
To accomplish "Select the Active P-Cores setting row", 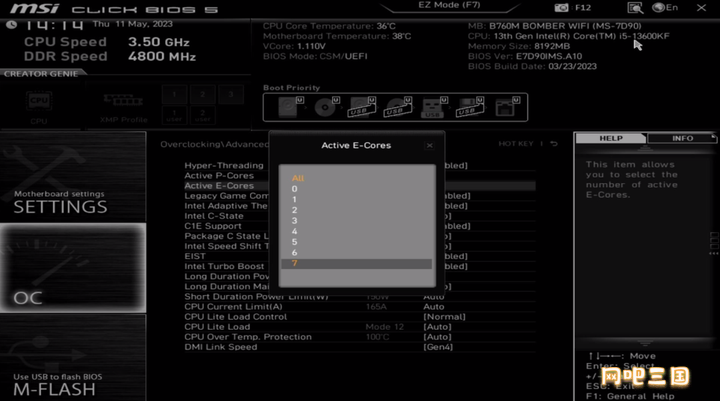I will pos(360,175).
